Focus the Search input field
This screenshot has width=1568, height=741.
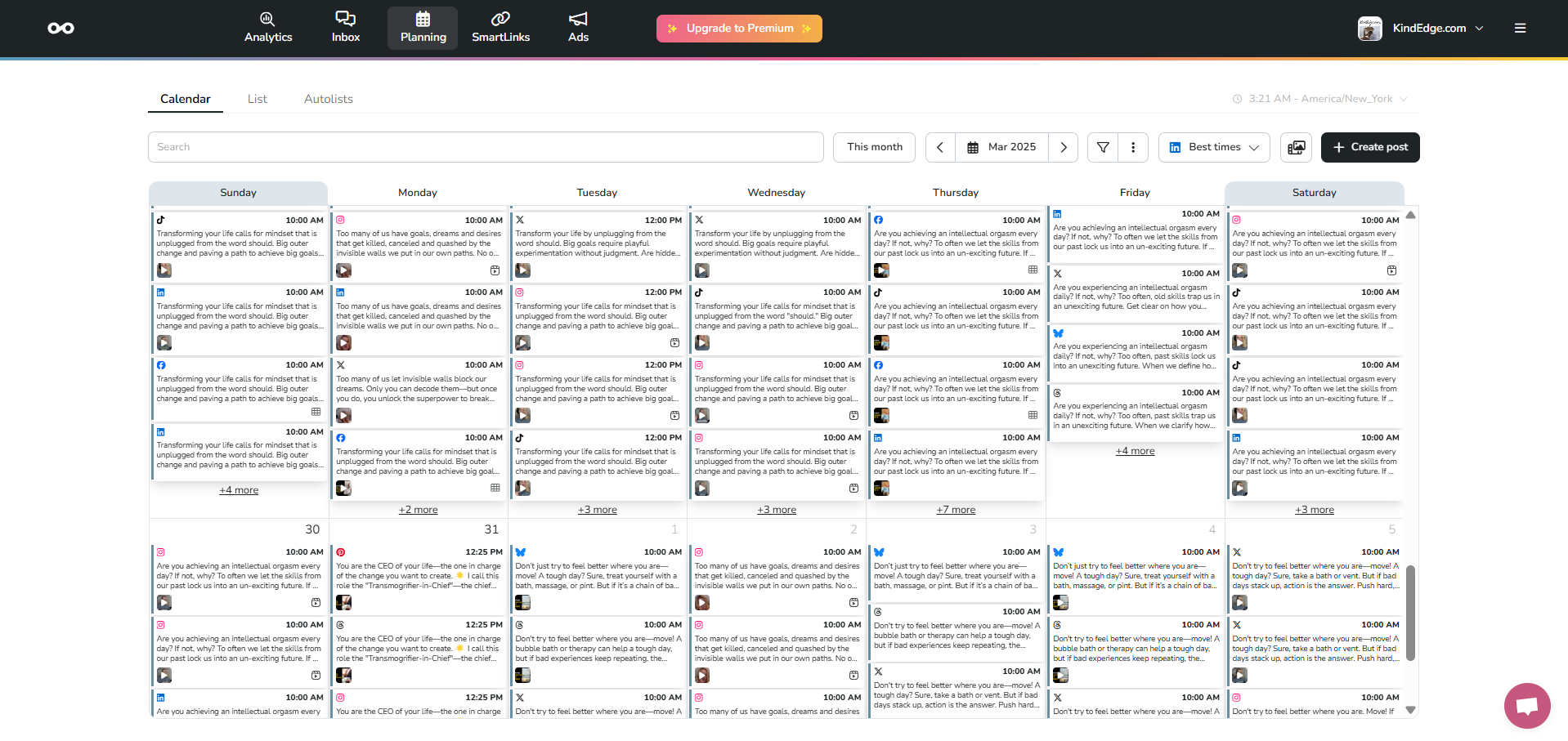(486, 147)
